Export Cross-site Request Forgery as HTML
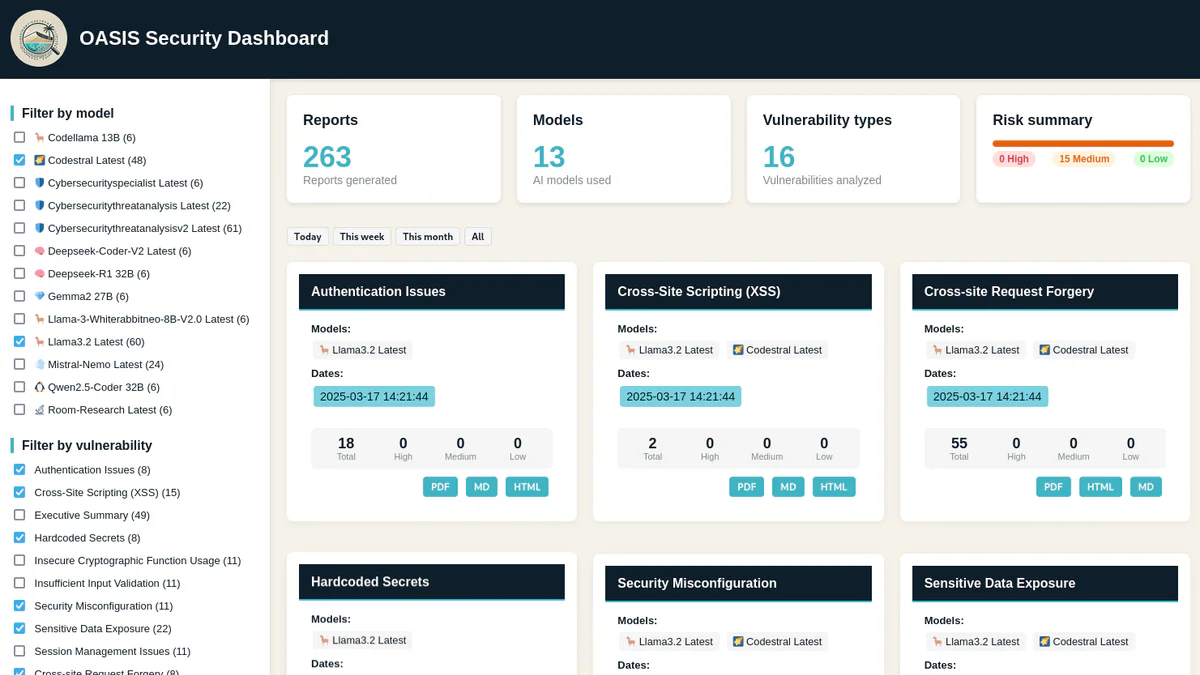1200x675 pixels. click(1100, 486)
